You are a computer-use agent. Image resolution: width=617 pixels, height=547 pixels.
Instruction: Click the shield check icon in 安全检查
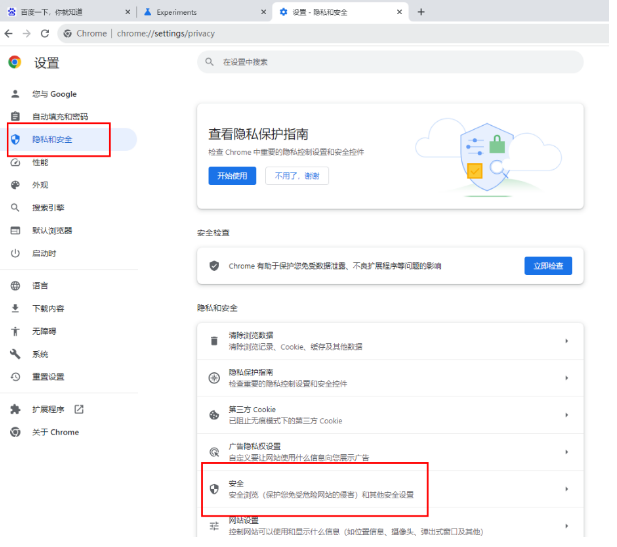[x=214, y=266]
